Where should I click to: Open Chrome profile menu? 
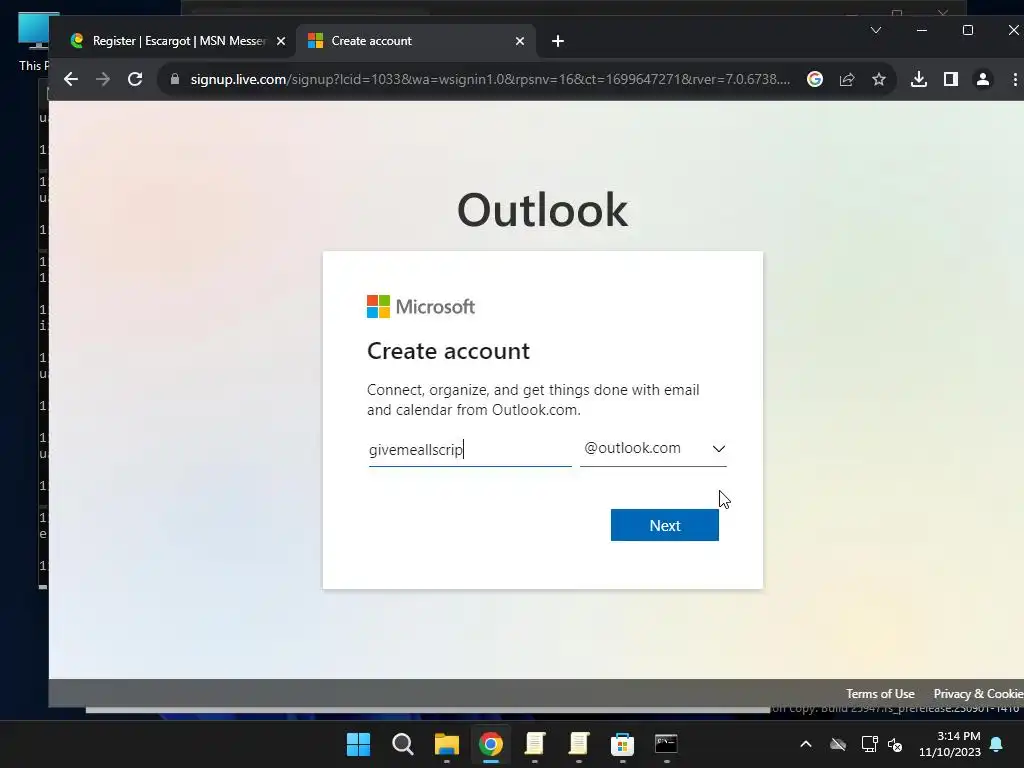[982, 79]
